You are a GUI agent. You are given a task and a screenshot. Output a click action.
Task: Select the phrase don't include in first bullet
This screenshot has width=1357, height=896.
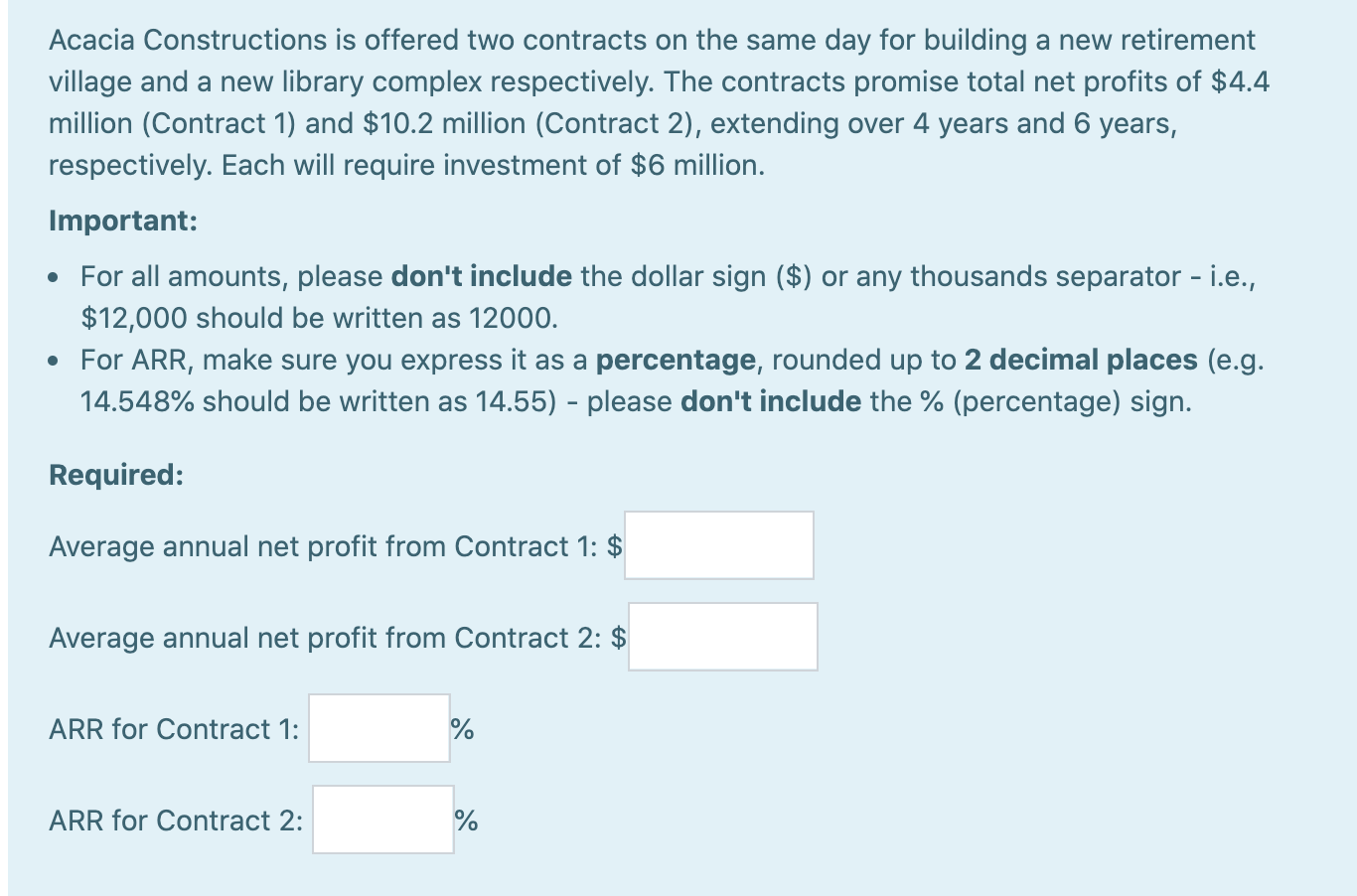tap(480, 276)
